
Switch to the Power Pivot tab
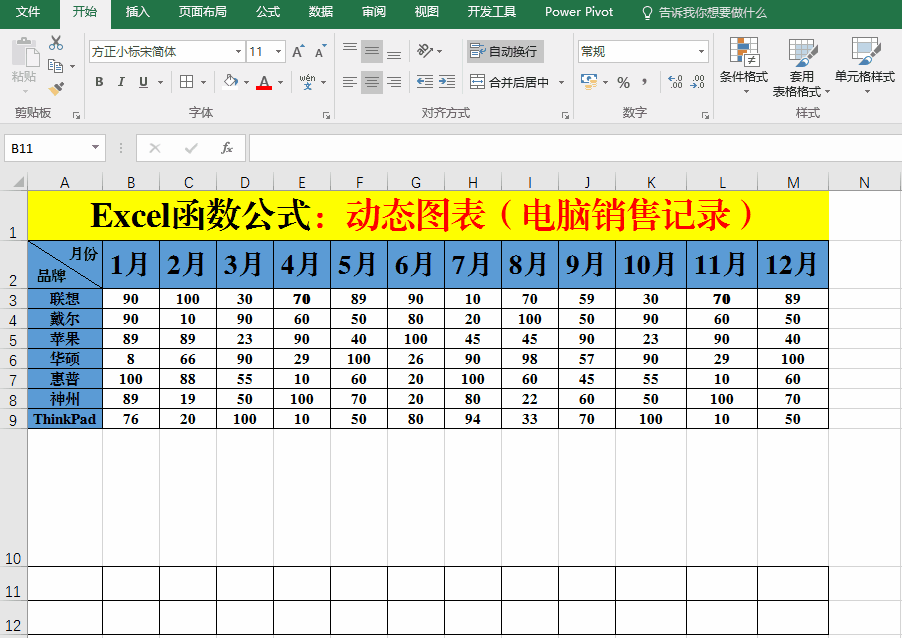[579, 12]
